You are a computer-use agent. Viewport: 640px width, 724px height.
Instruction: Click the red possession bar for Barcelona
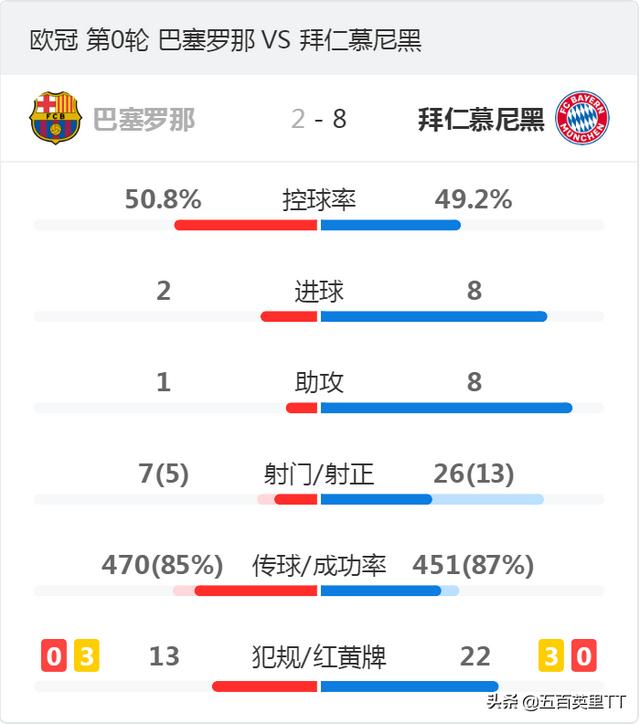click(x=246, y=225)
